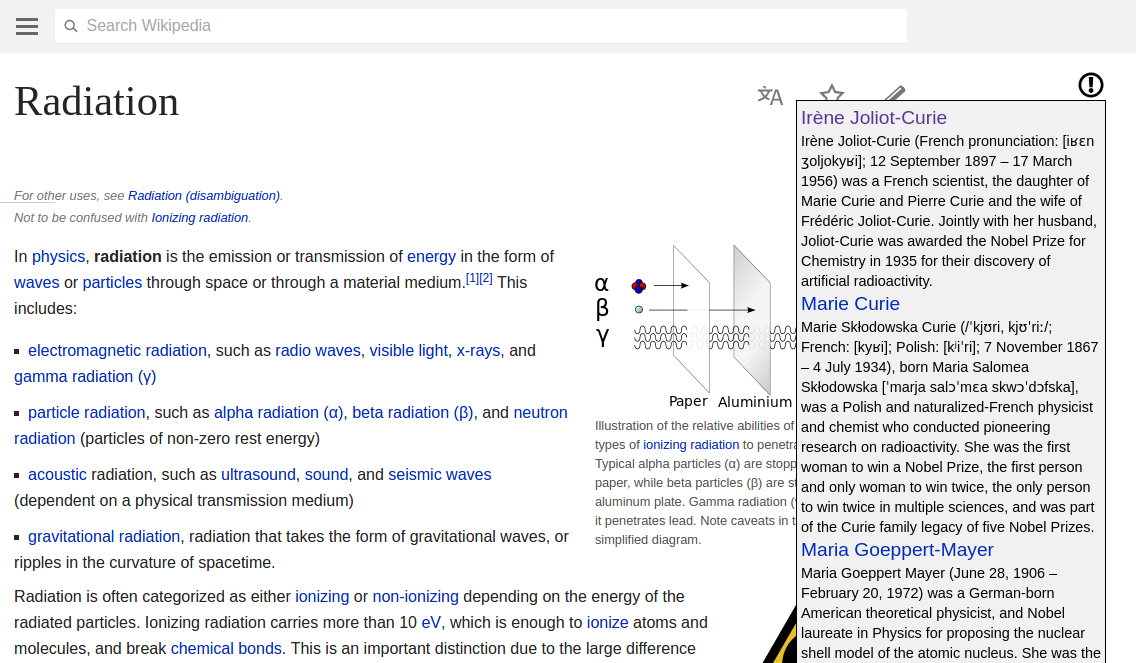Image resolution: width=1136 pixels, height=663 pixels.
Task: Add page to watchlist star icon
Action: click(x=832, y=92)
